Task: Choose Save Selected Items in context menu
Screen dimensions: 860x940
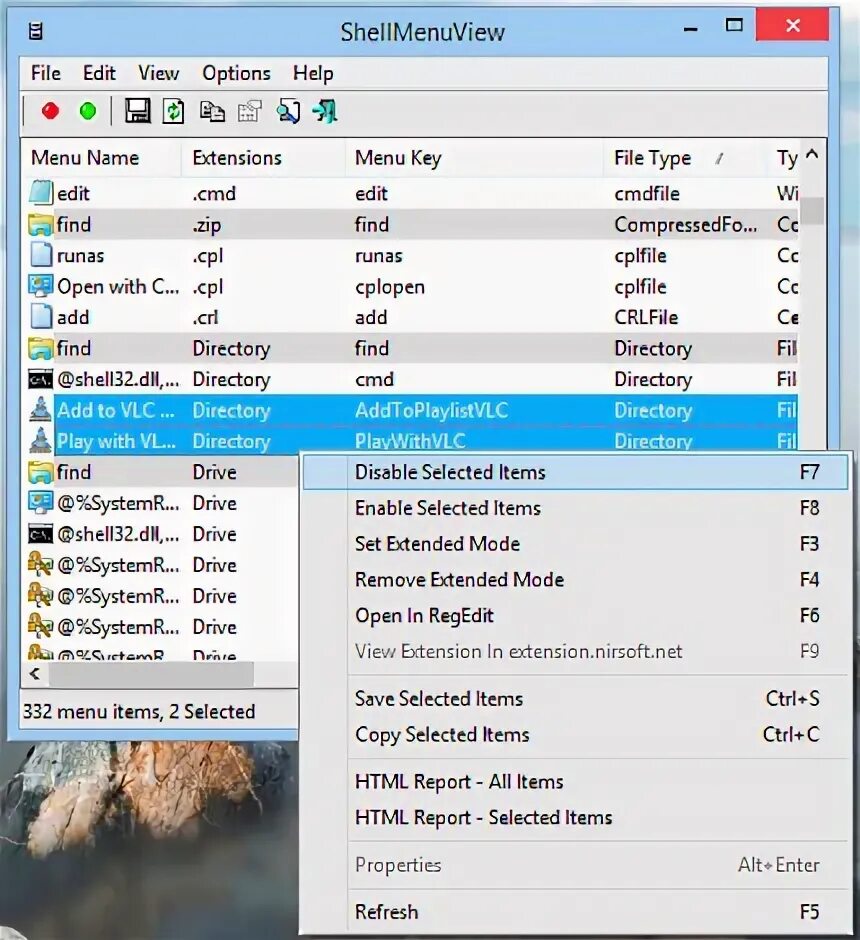Action: (x=575, y=699)
